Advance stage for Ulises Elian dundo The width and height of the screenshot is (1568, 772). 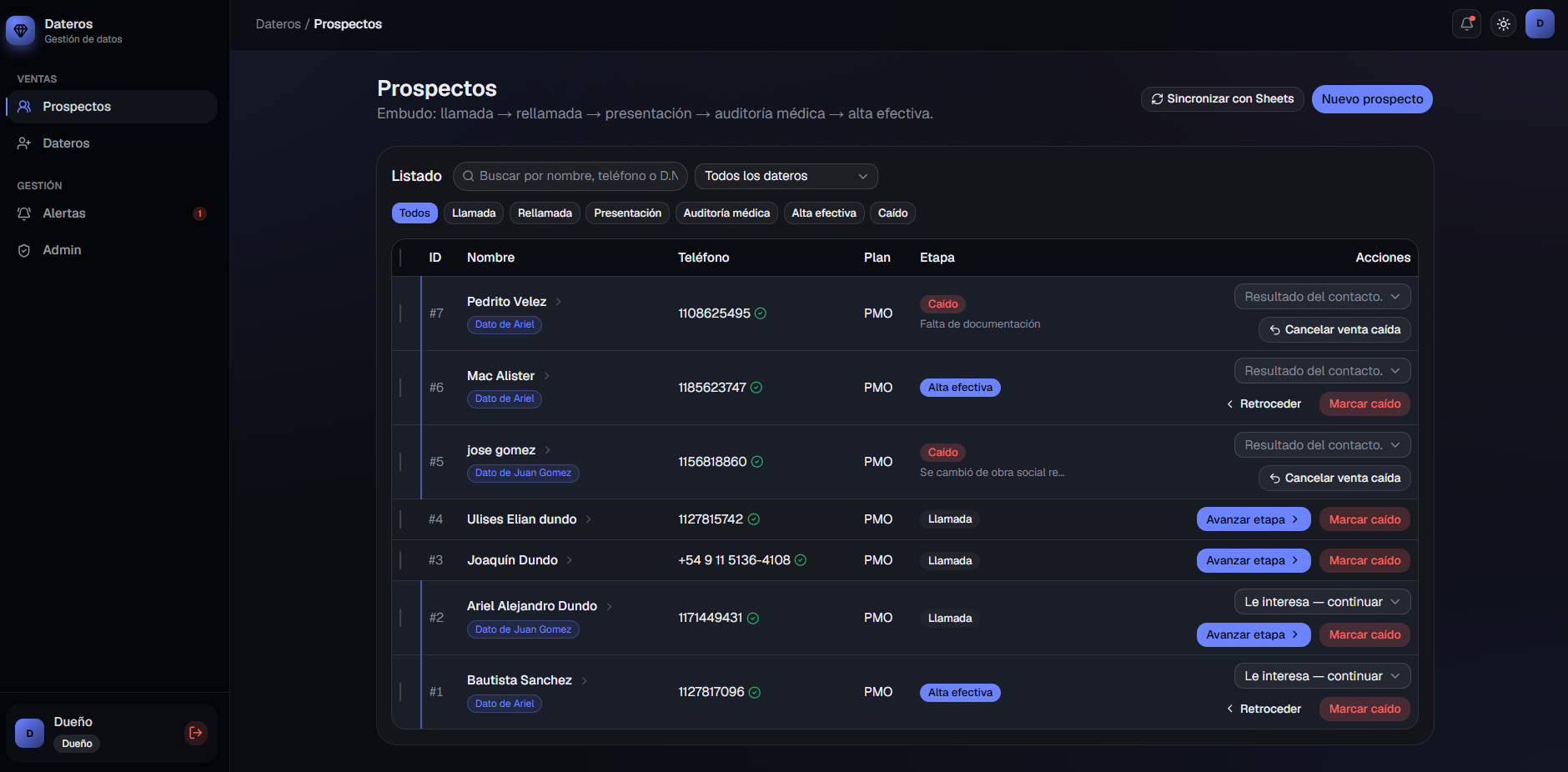(1254, 519)
